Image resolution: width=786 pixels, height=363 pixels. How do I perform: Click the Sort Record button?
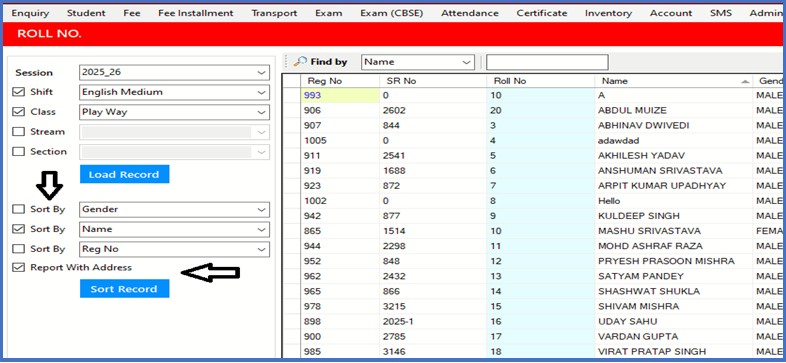tap(124, 289)
